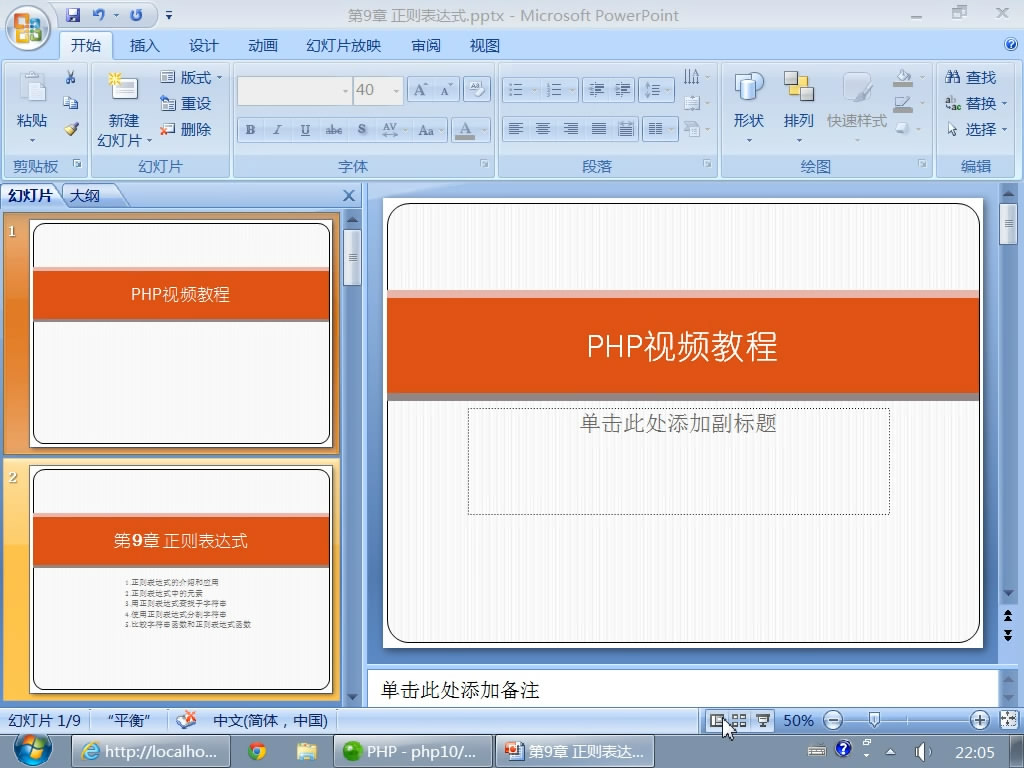The width and height of the screenshot is (1024, 768).
Task: Decrease font size with shrink font icon
Action: point(446,90)
